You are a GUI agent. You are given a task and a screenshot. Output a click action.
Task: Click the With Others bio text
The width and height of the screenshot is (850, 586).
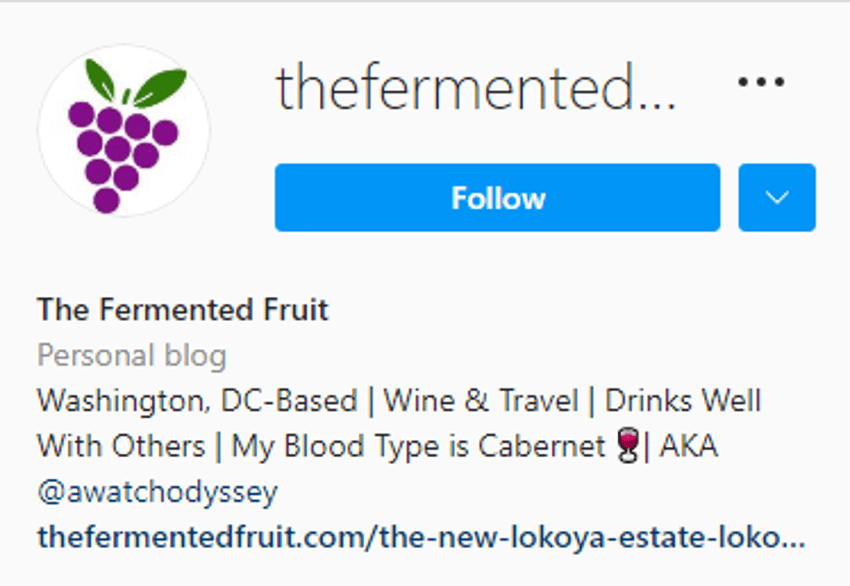121,446
